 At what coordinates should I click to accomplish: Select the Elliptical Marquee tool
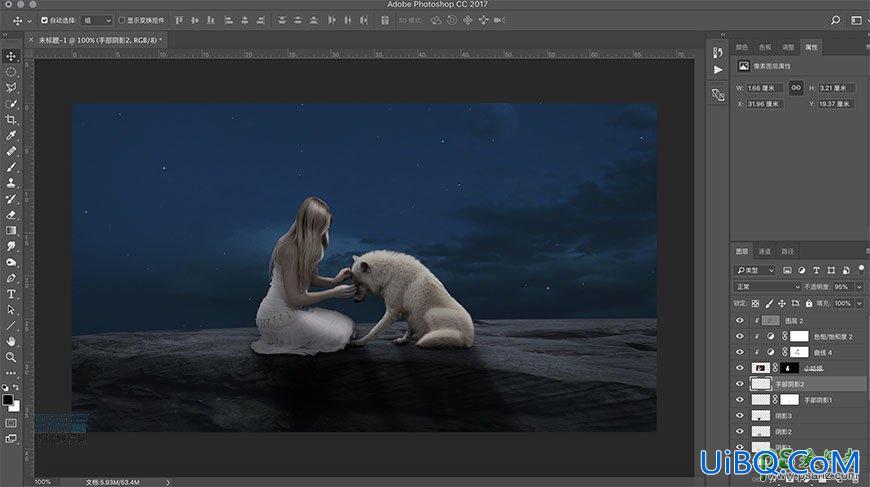coord(11,72)
